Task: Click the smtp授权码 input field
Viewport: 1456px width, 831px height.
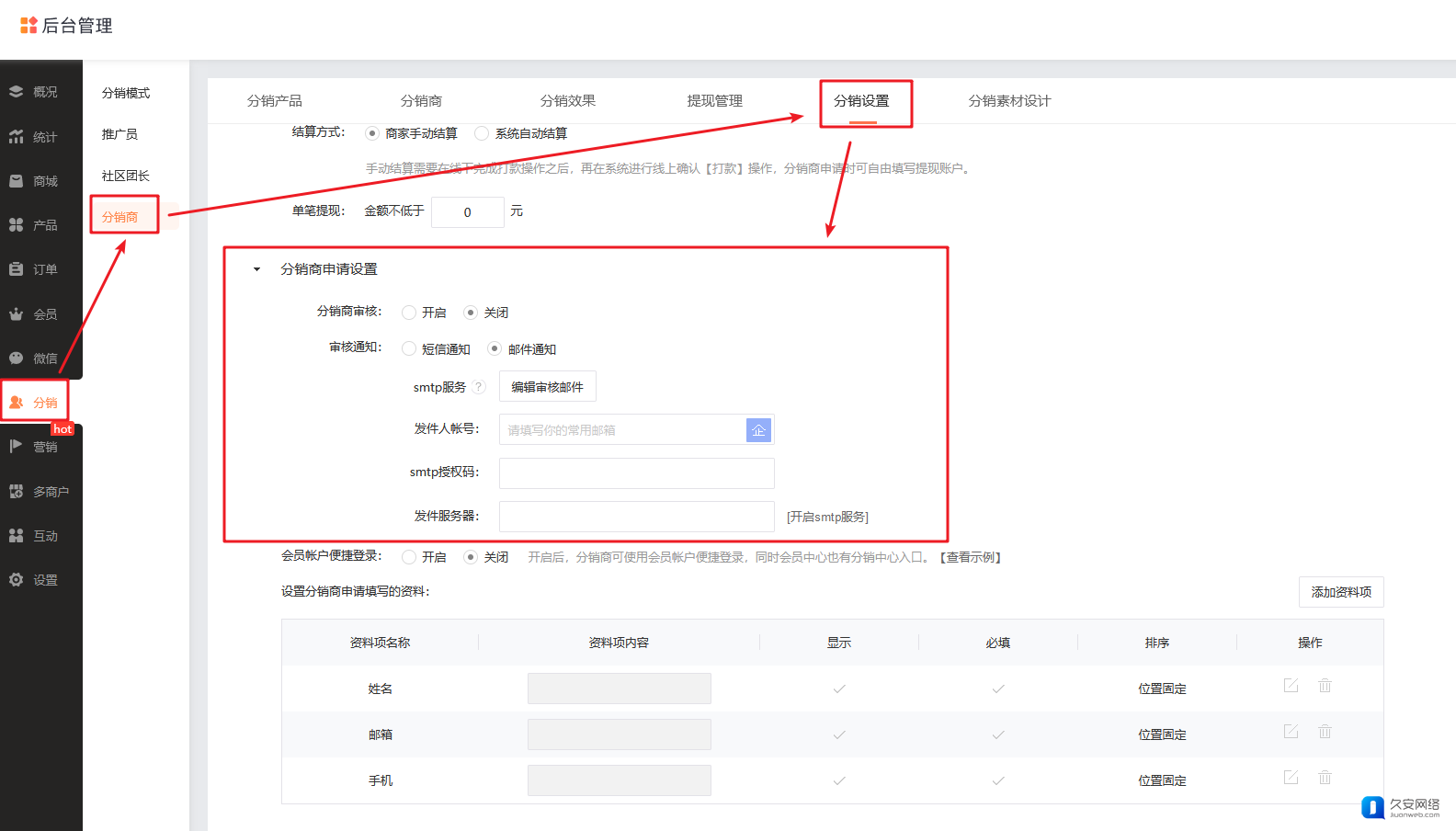Action: point(636,473)
